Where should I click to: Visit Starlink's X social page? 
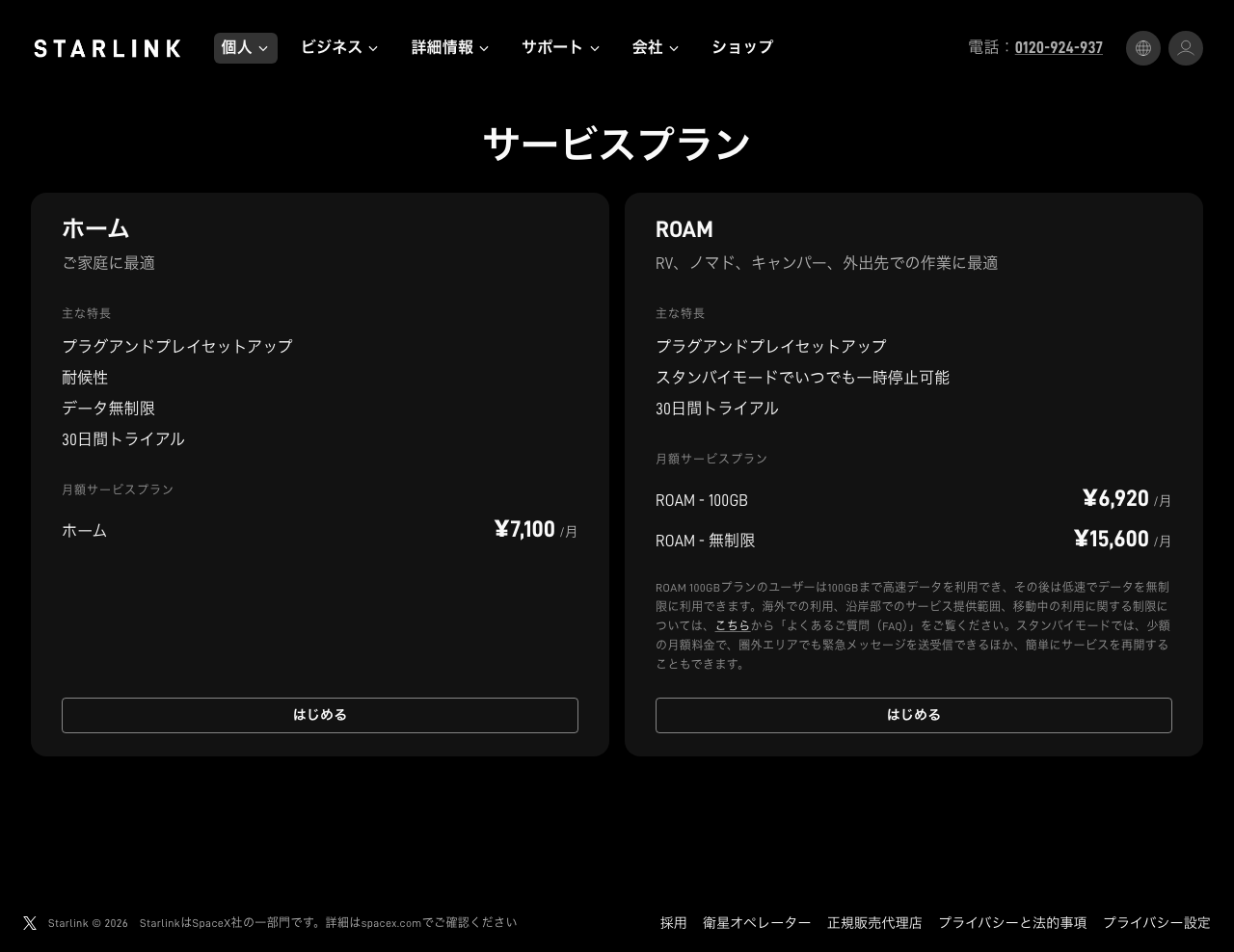(x=30, y=923)
